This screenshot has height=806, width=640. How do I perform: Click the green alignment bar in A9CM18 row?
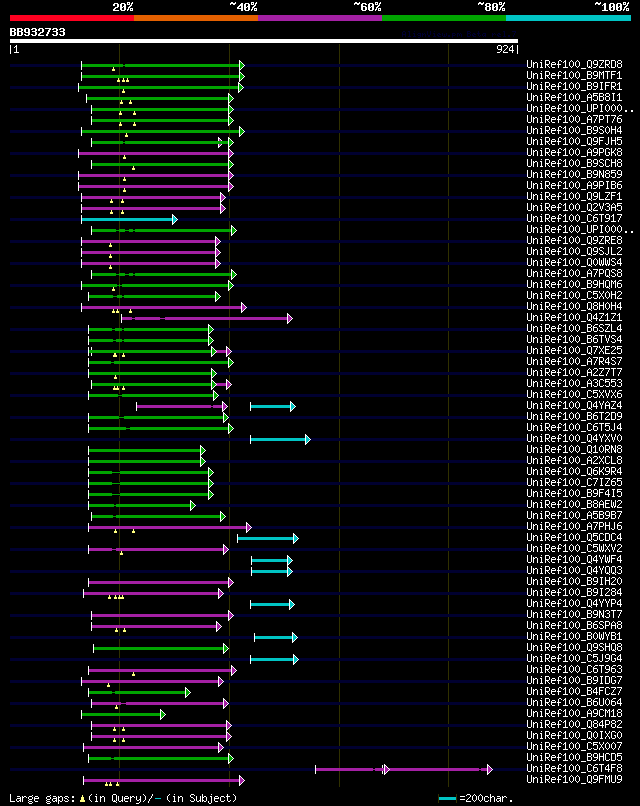point(123,715)
